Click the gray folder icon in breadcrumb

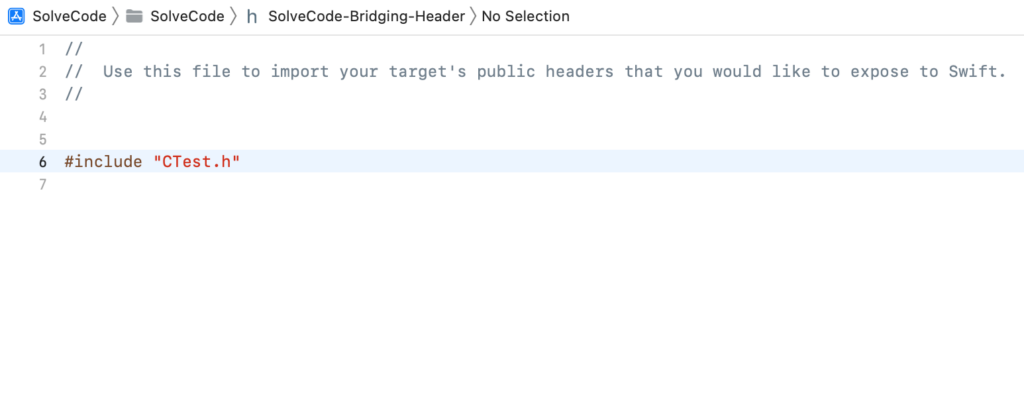pos(134,16)
